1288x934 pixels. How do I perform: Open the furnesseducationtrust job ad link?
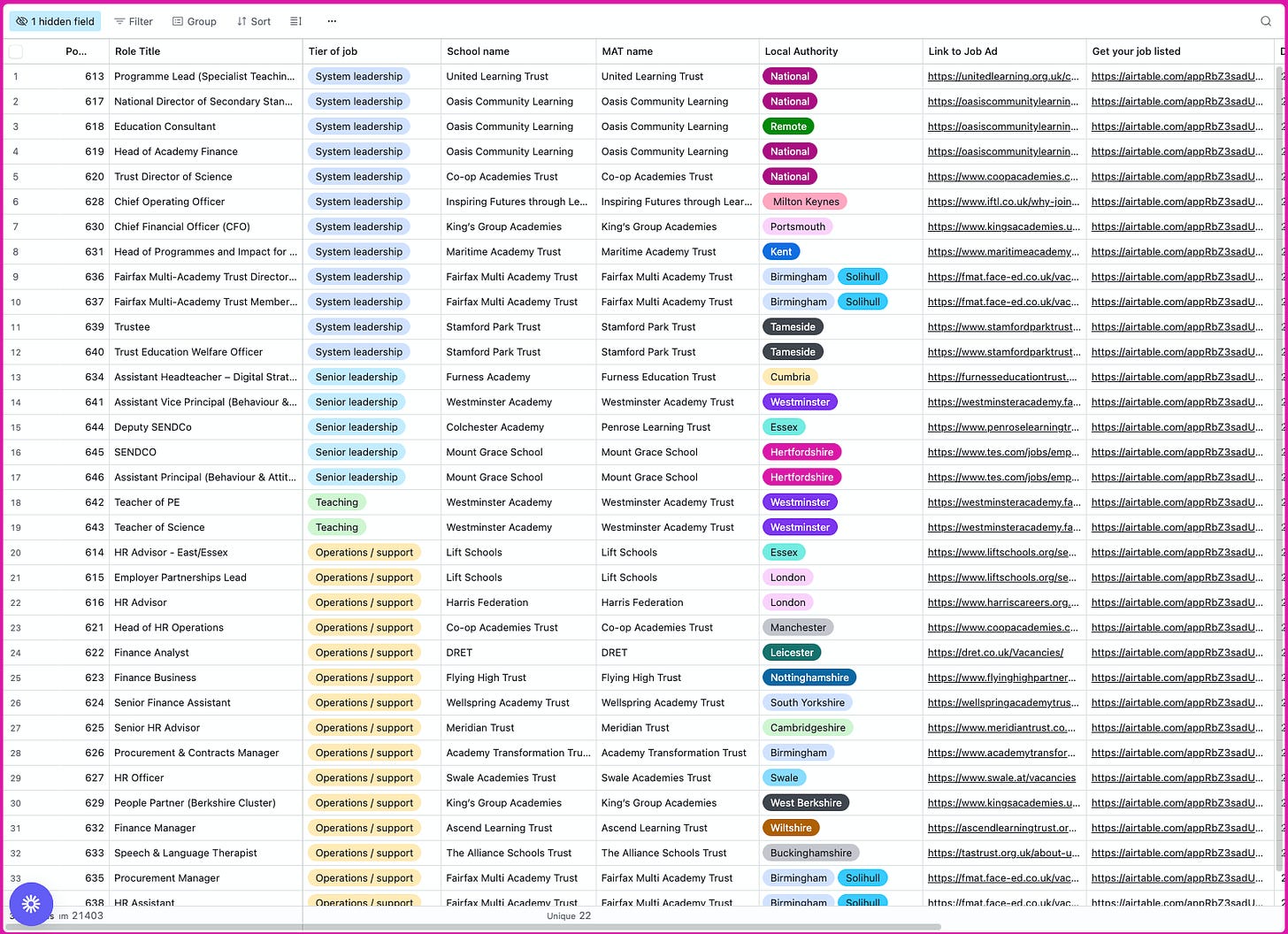tap(1002, 377)
